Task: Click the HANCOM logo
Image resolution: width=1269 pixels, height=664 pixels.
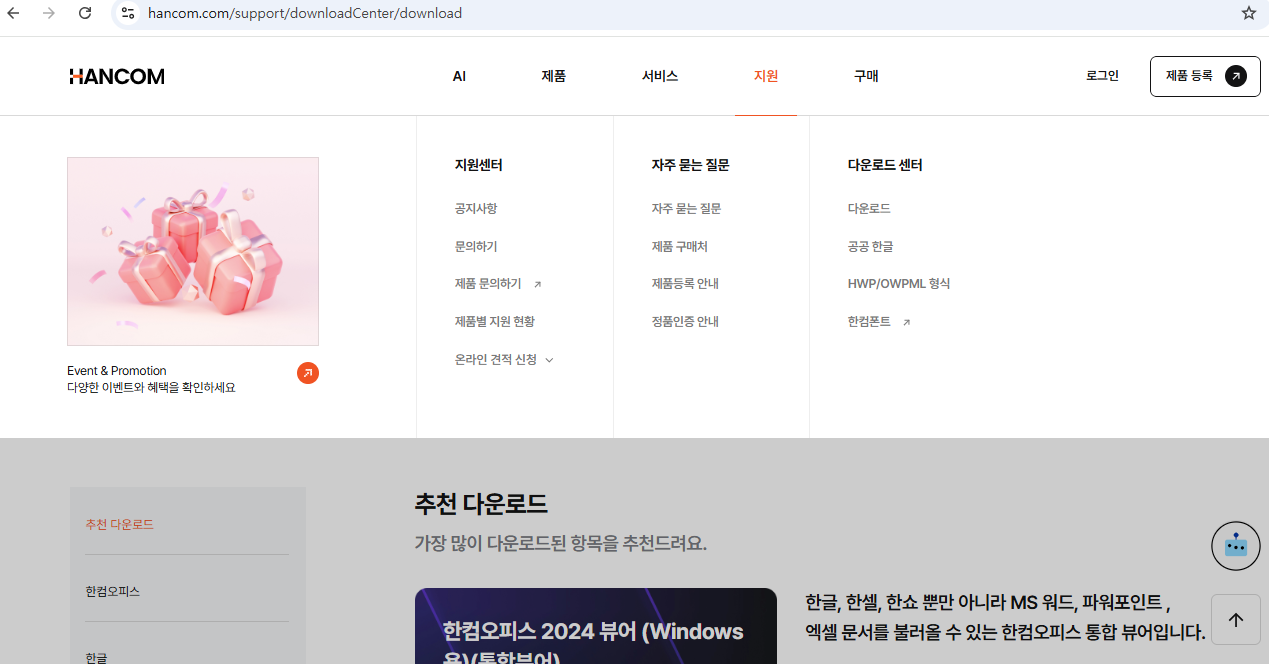Action: (x=116, y=76)
